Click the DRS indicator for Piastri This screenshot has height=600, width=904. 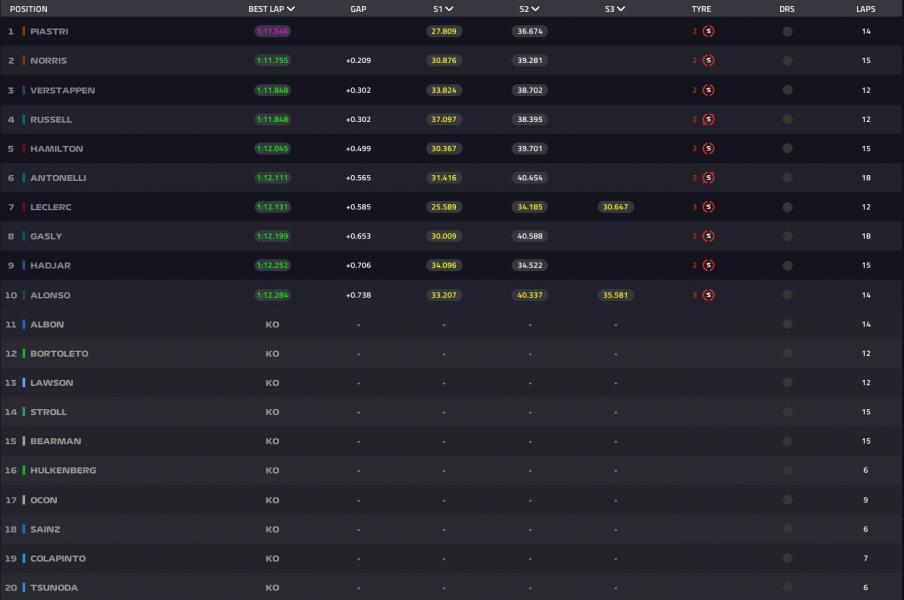[x=788, y=32]
